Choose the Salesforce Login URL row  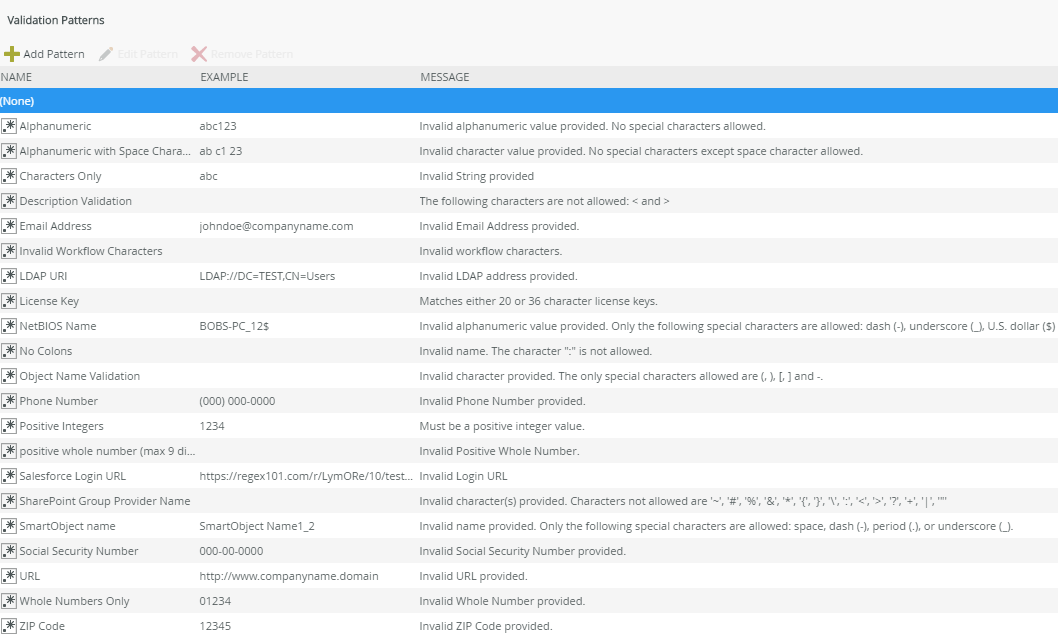(x=72, y=476)
